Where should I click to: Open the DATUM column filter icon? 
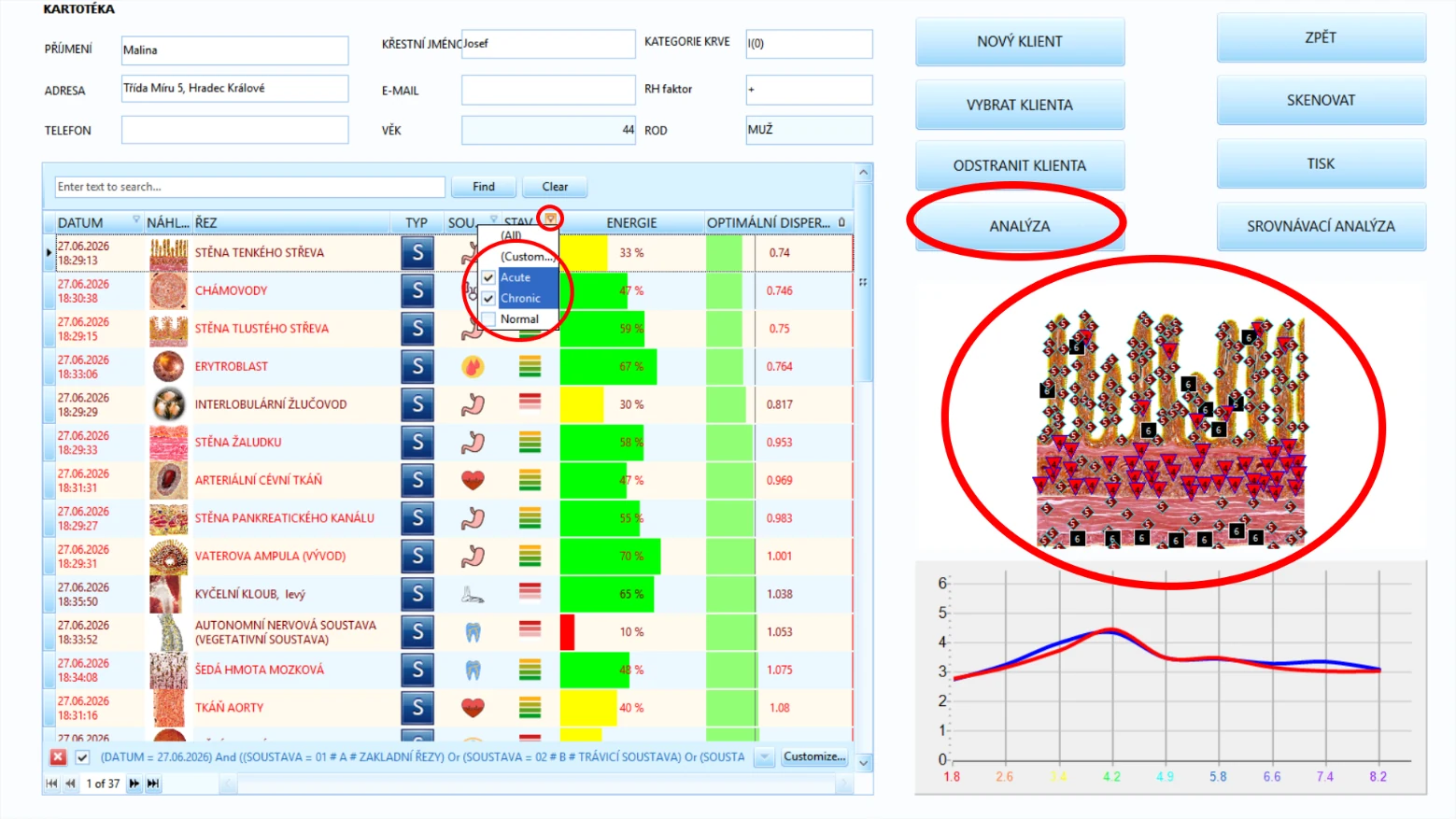136,220
